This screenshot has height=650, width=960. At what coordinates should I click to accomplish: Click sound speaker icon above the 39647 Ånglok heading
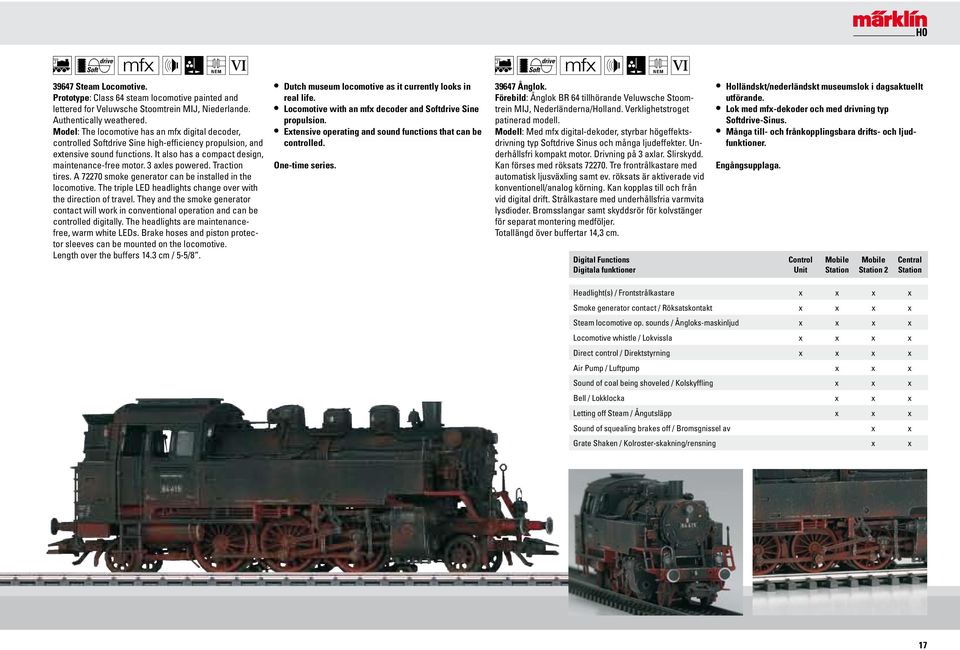(x=614, y=65)
